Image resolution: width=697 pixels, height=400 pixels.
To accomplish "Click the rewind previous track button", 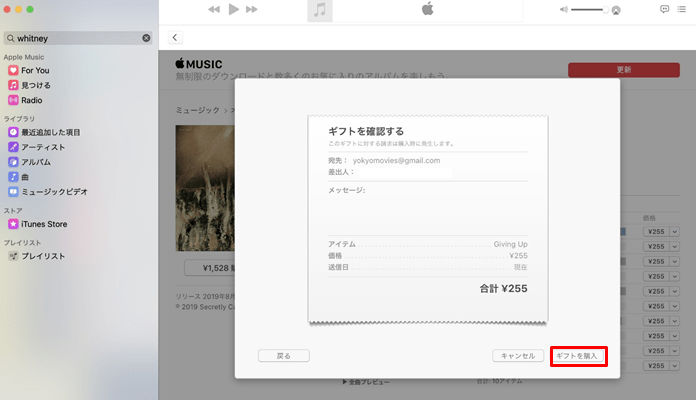I will point(214,9).
